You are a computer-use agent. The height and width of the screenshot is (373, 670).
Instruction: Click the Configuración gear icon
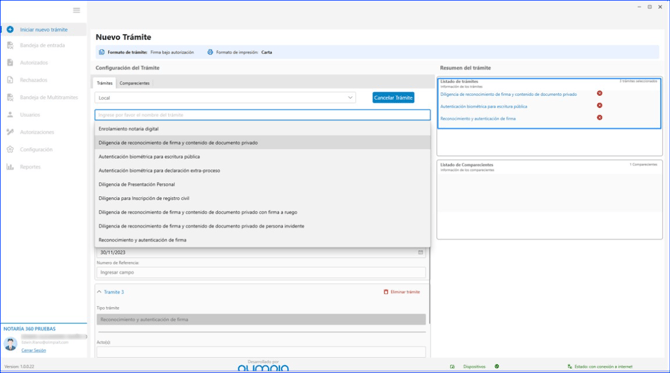click(x=10, y=150)
